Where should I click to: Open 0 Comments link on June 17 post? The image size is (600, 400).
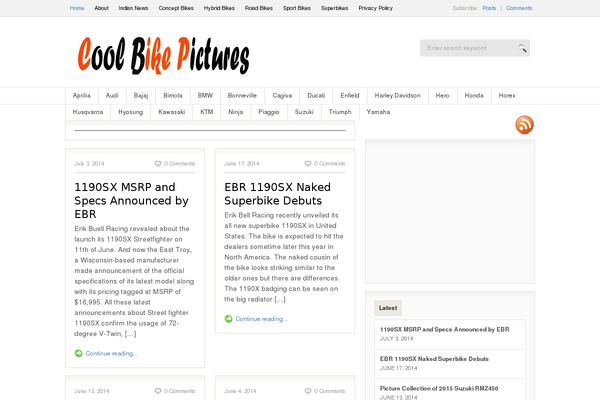coord(329,163)
